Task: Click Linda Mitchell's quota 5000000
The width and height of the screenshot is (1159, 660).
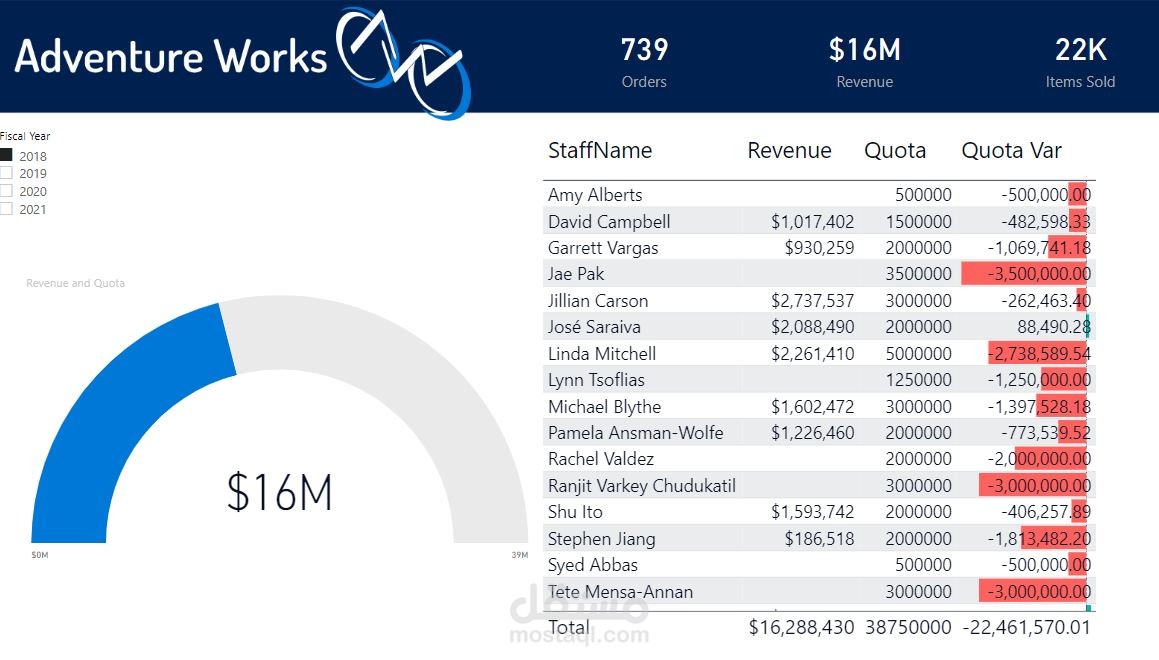Action: [918, 353]
